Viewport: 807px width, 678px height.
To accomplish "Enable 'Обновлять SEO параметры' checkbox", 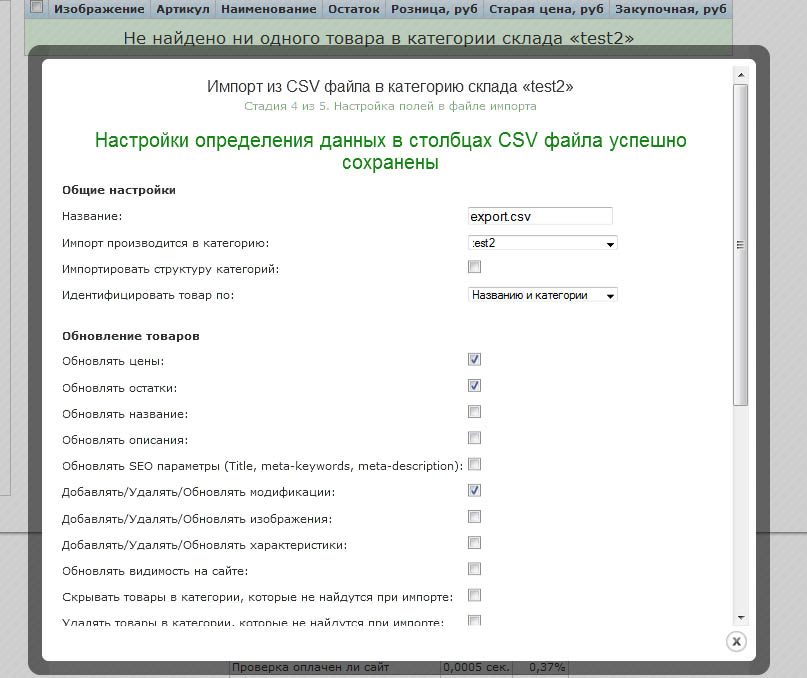I will [475, 464].
